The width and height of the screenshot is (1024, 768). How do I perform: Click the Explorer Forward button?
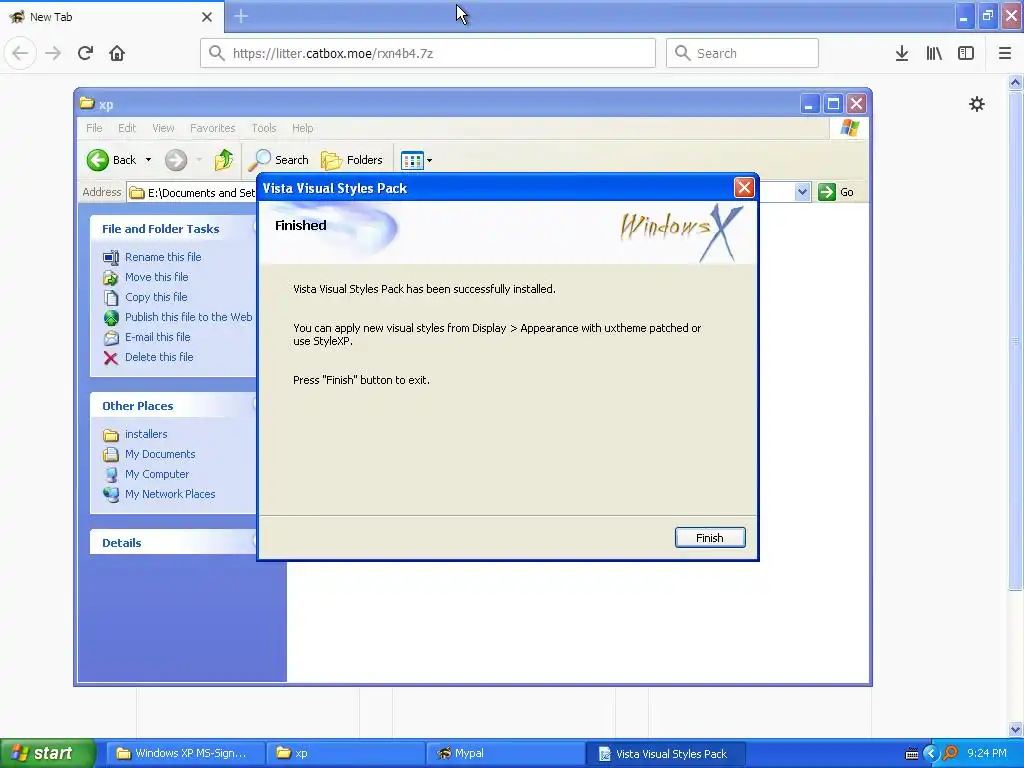[x=176, y=160]
